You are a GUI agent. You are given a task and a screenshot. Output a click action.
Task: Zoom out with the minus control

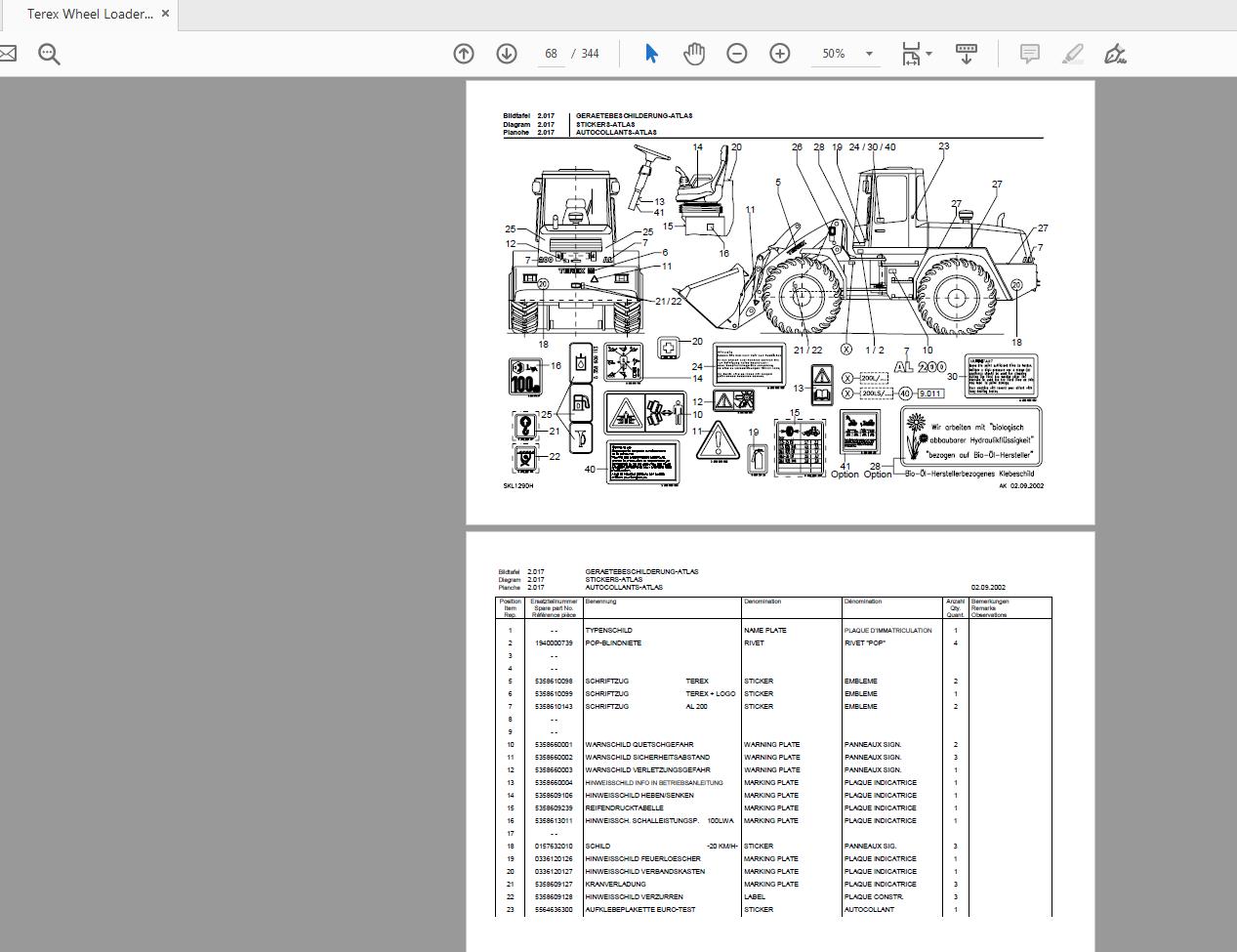[x=737, y=54]
